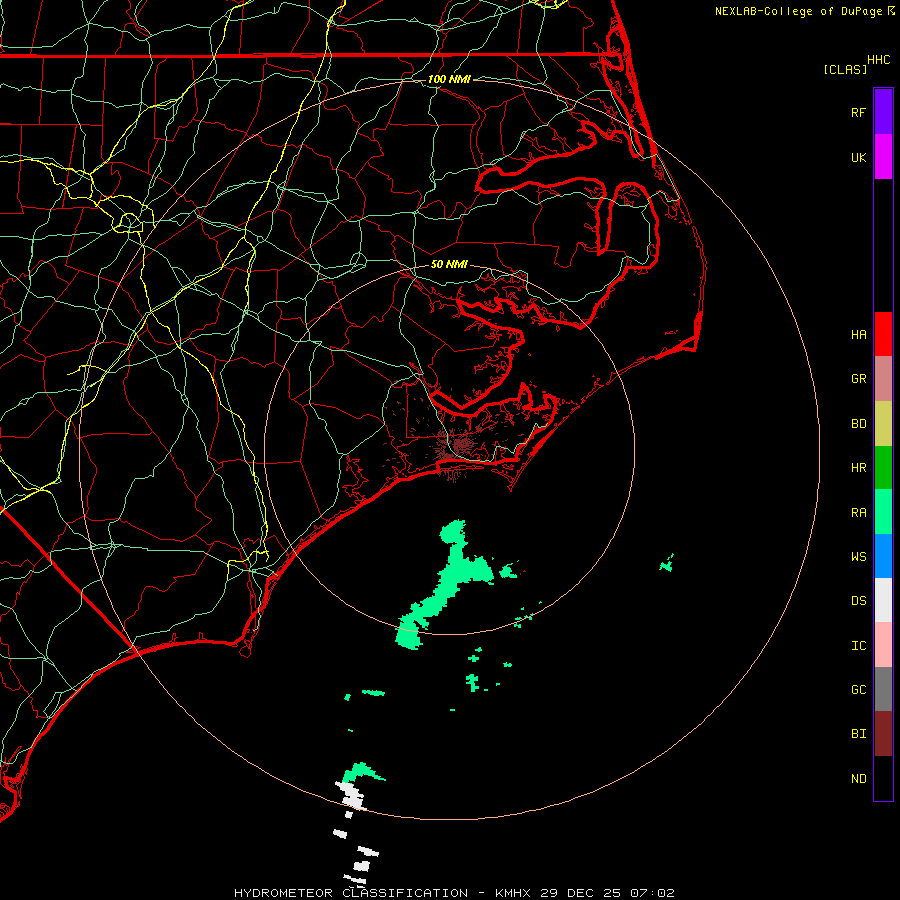900x900 pixels.
Task: Click the HA red legend swatch
Action: pos(883,334)
